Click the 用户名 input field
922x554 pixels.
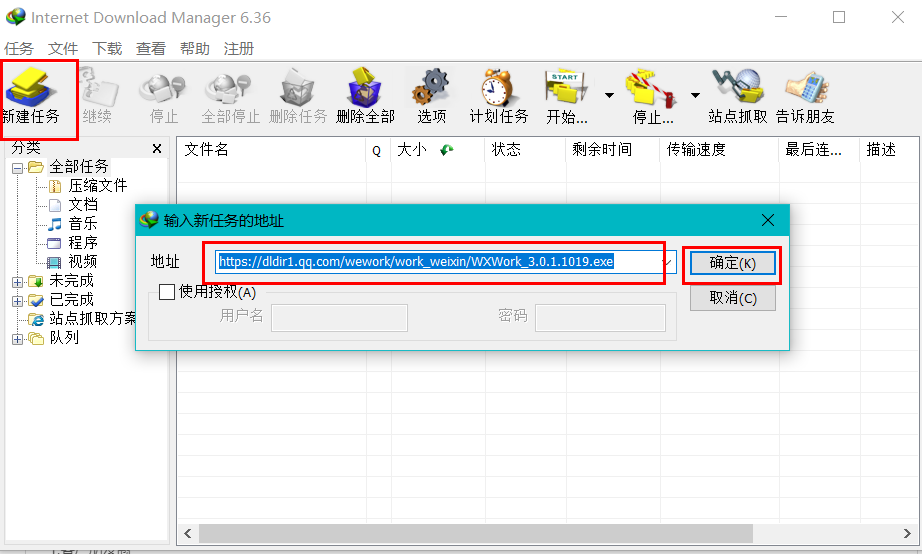click(339, 318)
